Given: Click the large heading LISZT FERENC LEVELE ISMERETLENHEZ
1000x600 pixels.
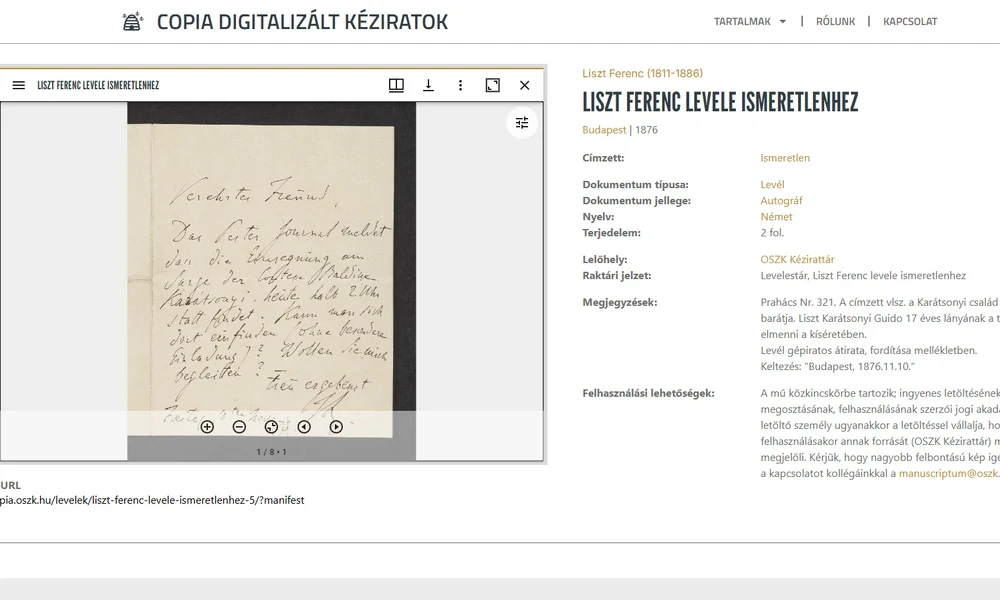Looking at the screenshot, I should coord(720,102).
